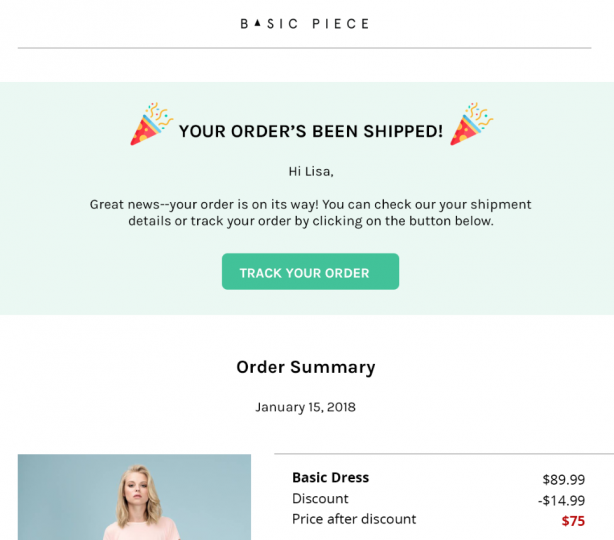614x540 pixels.
Task: Click the "Price after discount" label
Action: (x=354, y=519)
